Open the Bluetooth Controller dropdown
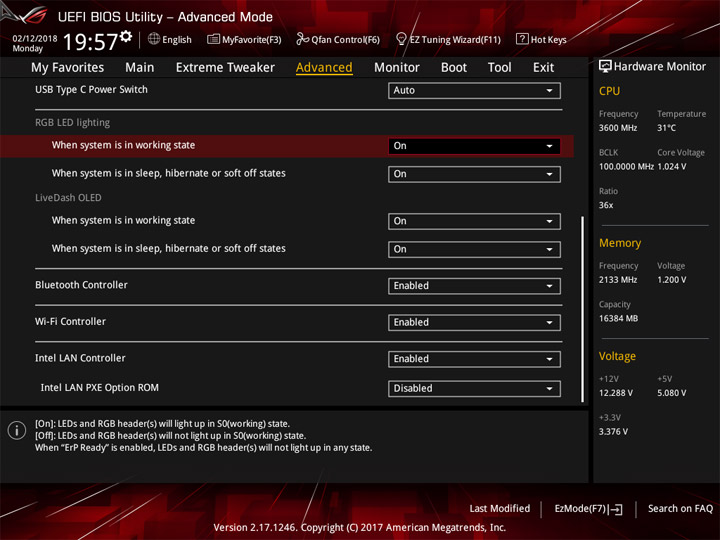The height and width of the screenshot is (540, 720). 474,286
